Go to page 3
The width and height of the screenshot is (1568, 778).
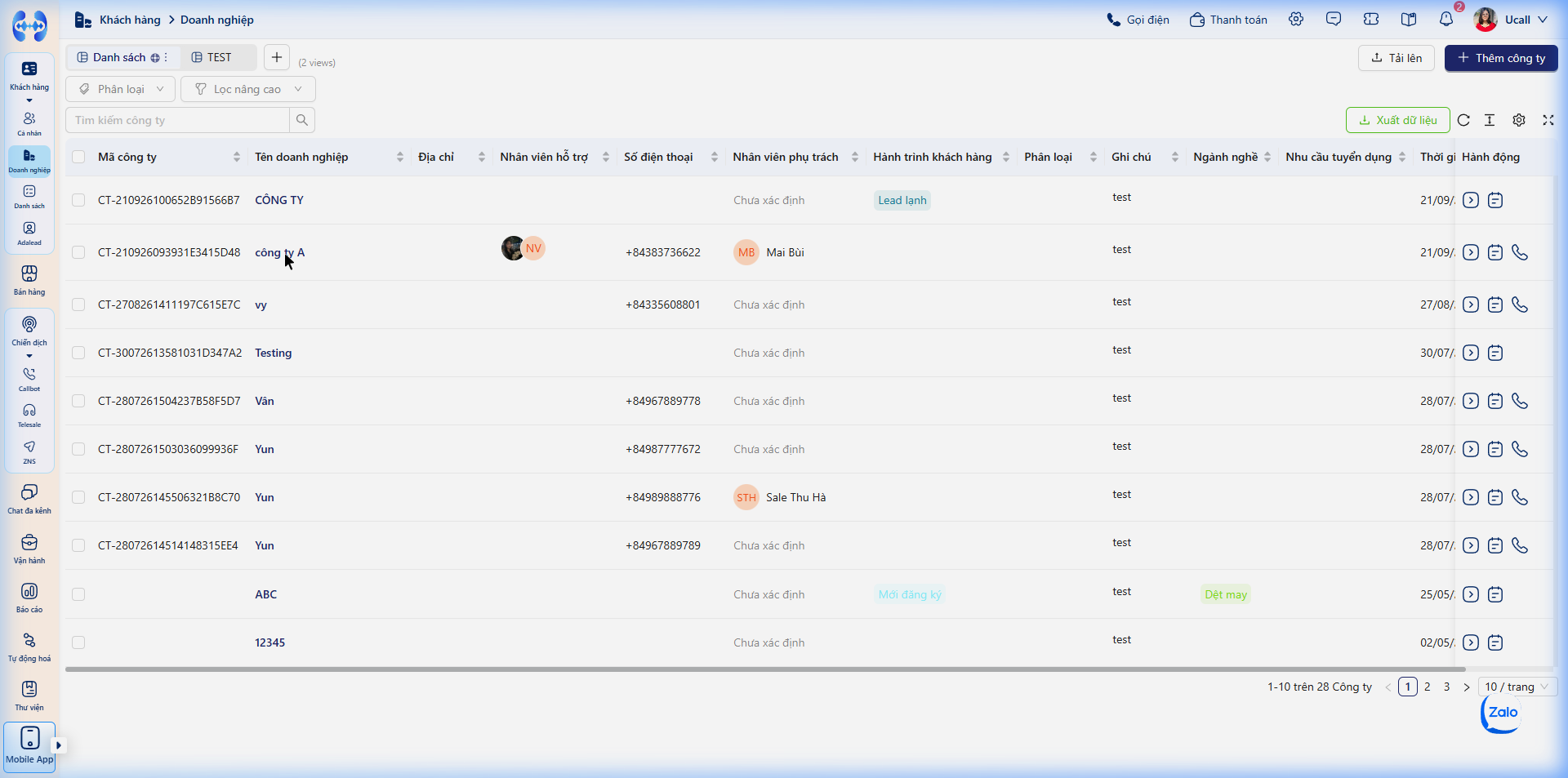pyautogui.click(x=1447, y=687)
